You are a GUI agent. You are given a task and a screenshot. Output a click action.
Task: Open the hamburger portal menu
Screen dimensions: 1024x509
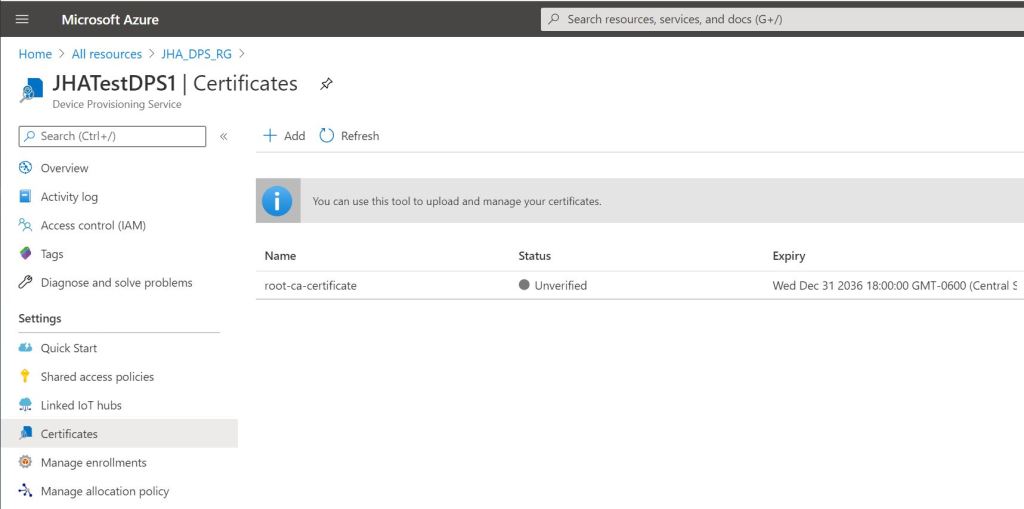pos(22,19)
